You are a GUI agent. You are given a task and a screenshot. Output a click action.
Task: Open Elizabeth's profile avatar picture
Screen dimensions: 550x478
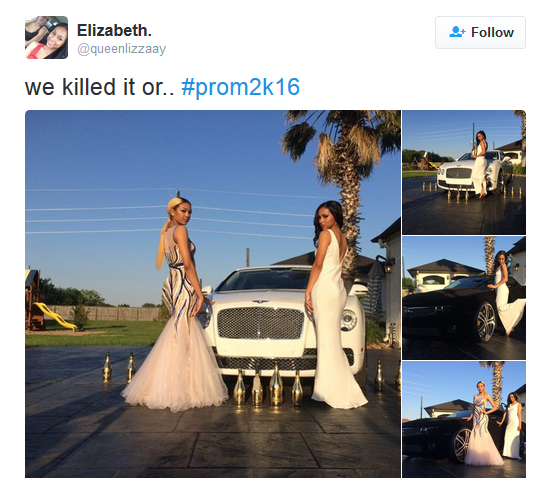point(46,37)
